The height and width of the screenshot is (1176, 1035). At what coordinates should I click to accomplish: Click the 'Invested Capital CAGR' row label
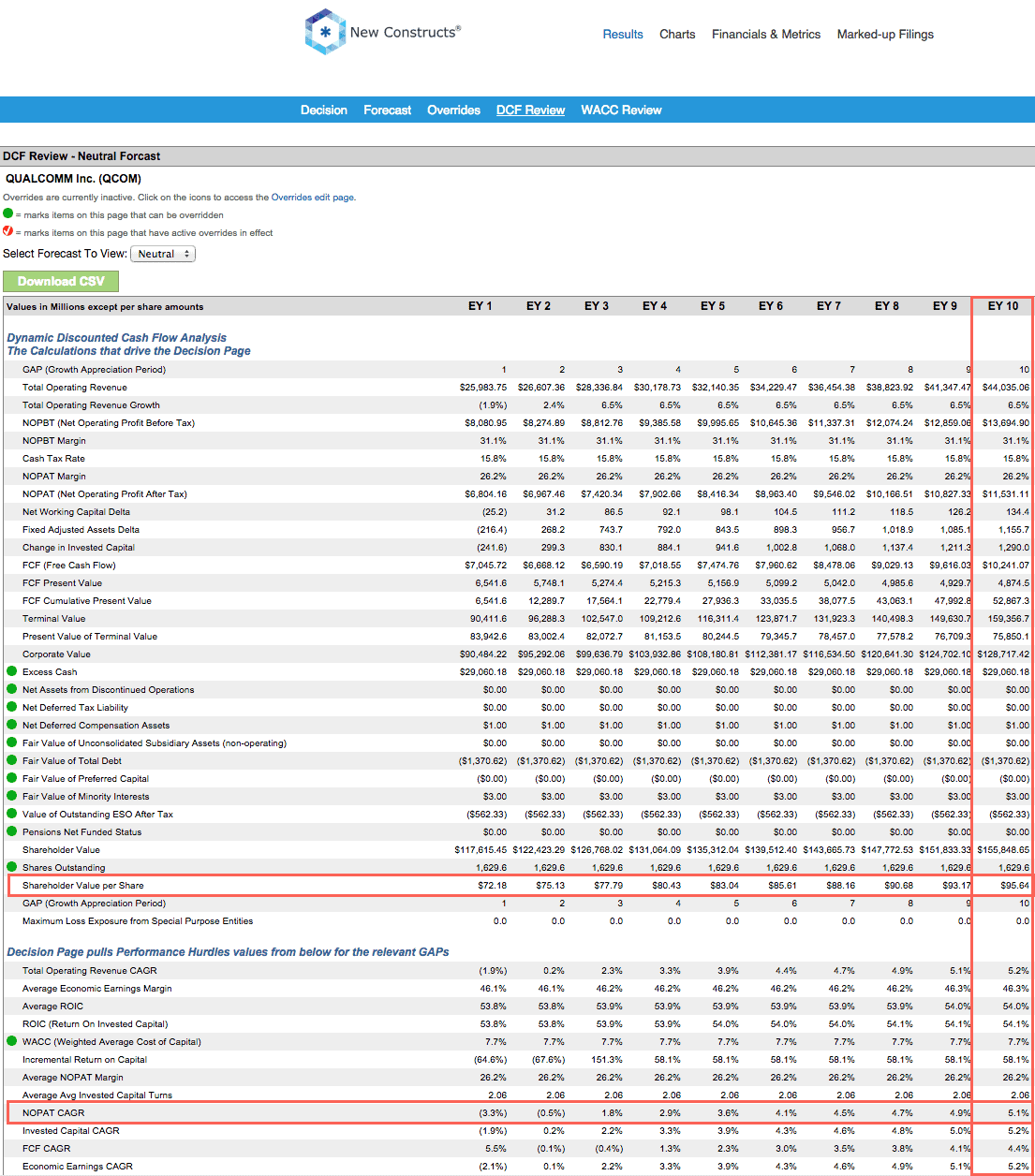[71, 1131]
